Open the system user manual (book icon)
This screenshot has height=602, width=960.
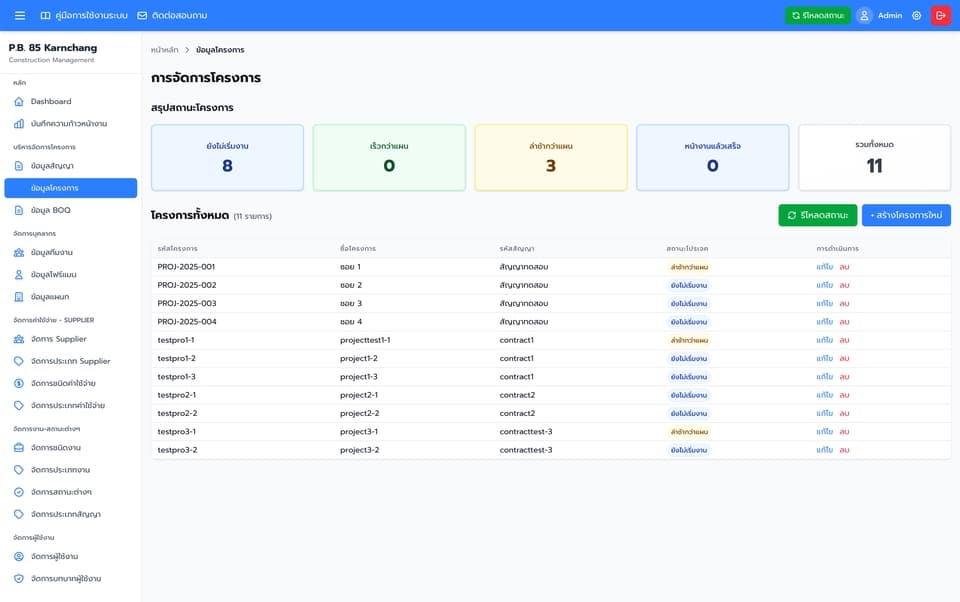(45, 15)
